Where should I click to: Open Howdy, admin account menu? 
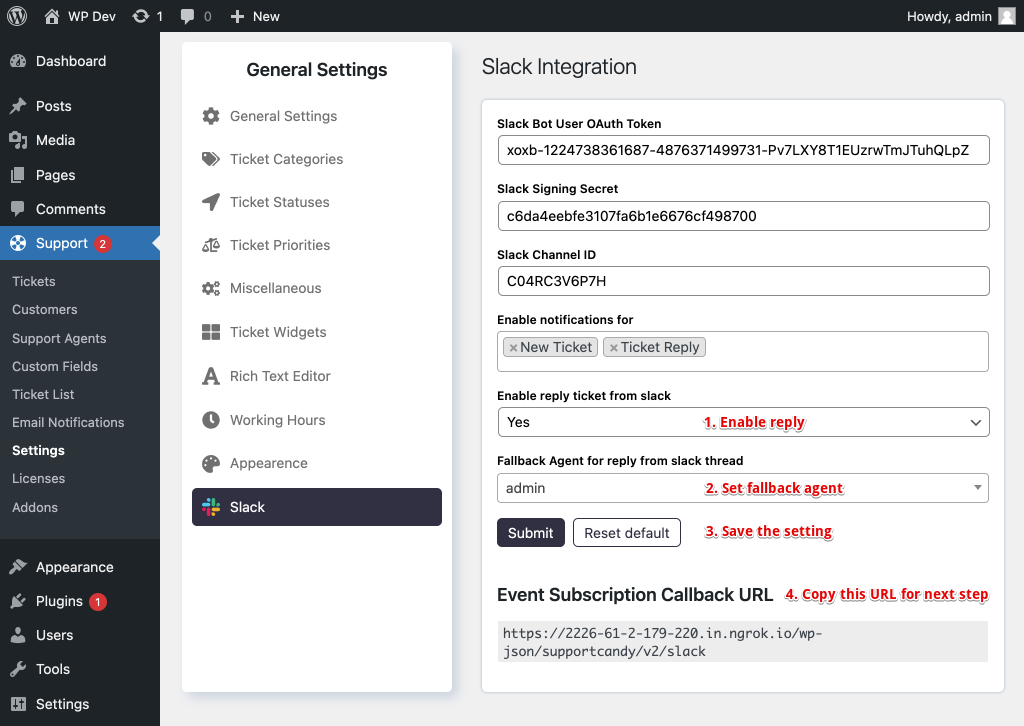(x=961, y=16)
